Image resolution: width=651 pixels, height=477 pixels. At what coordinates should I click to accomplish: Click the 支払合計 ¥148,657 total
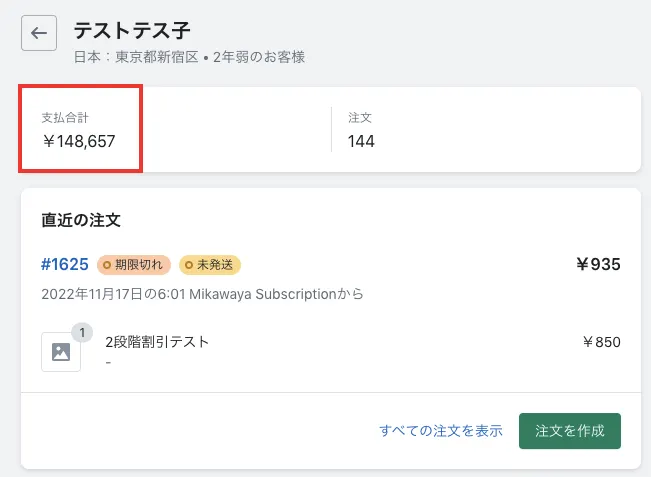tap(80, 141)
